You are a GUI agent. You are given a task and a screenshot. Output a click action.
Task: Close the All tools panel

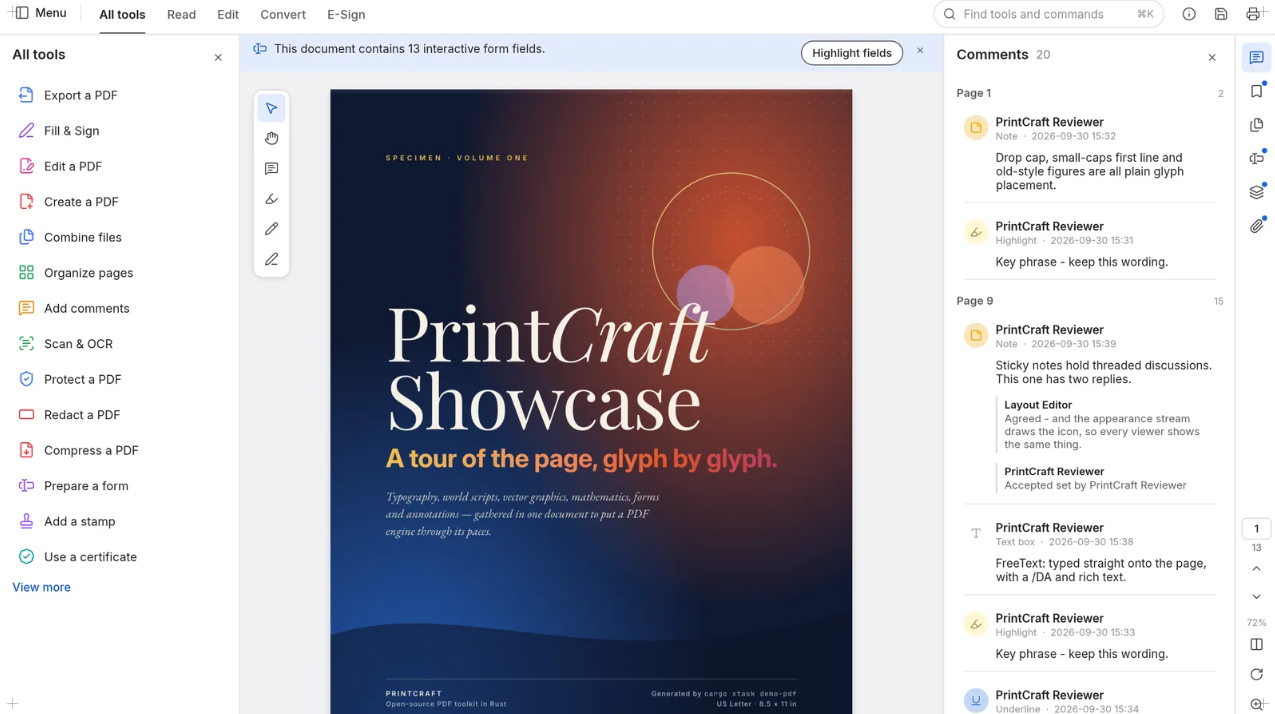click(218, 58)
